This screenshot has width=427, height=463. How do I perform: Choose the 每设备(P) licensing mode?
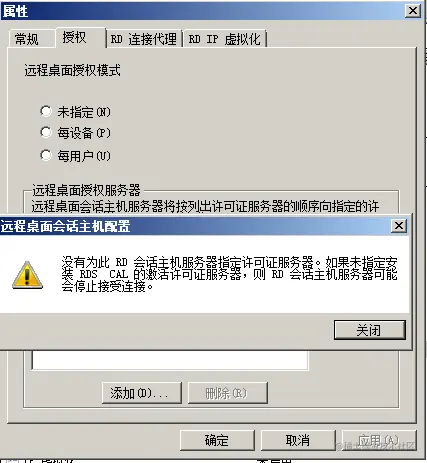[x=46, y=132]
